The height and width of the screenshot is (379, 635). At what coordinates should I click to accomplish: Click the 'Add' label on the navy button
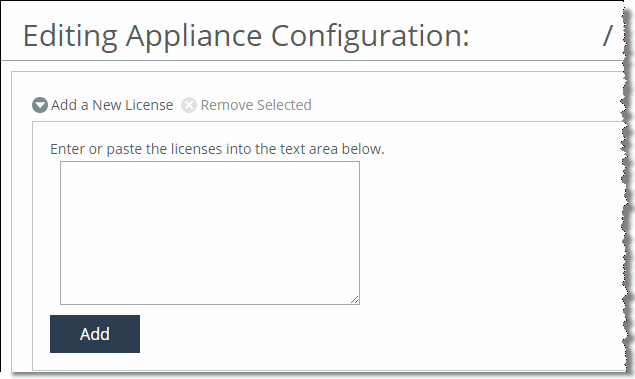tap(95, 334)
